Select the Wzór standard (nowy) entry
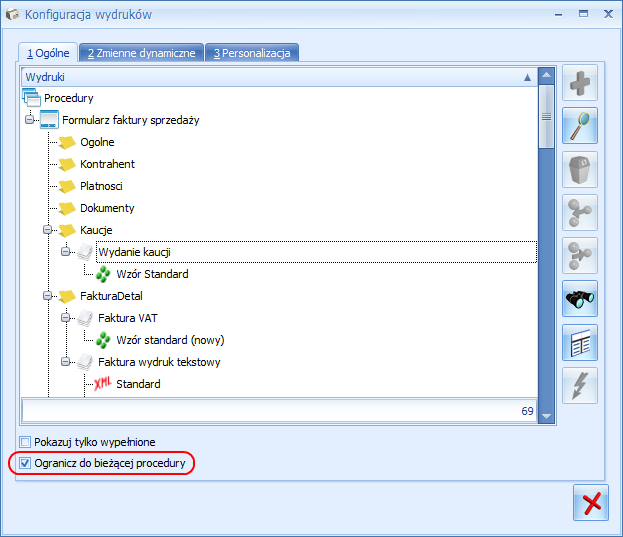 170,340
